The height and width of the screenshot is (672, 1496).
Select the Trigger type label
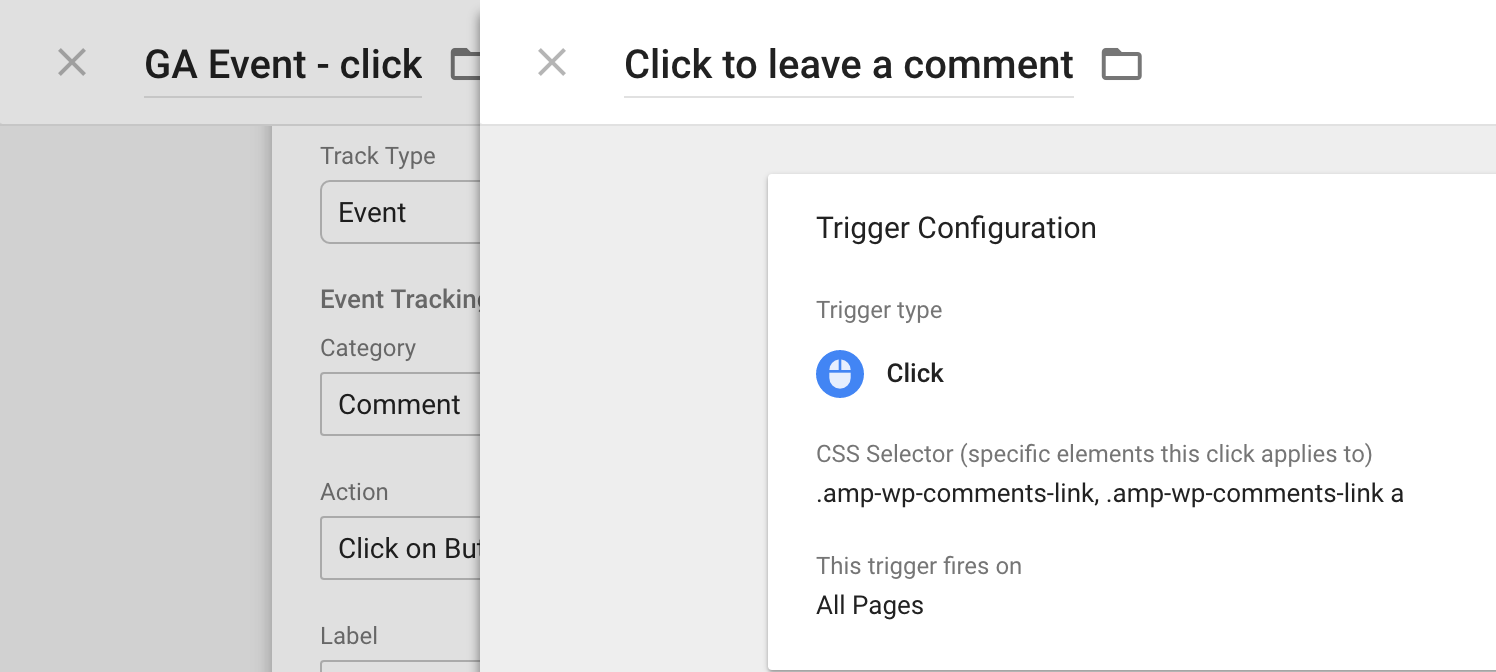click(879, 310)
